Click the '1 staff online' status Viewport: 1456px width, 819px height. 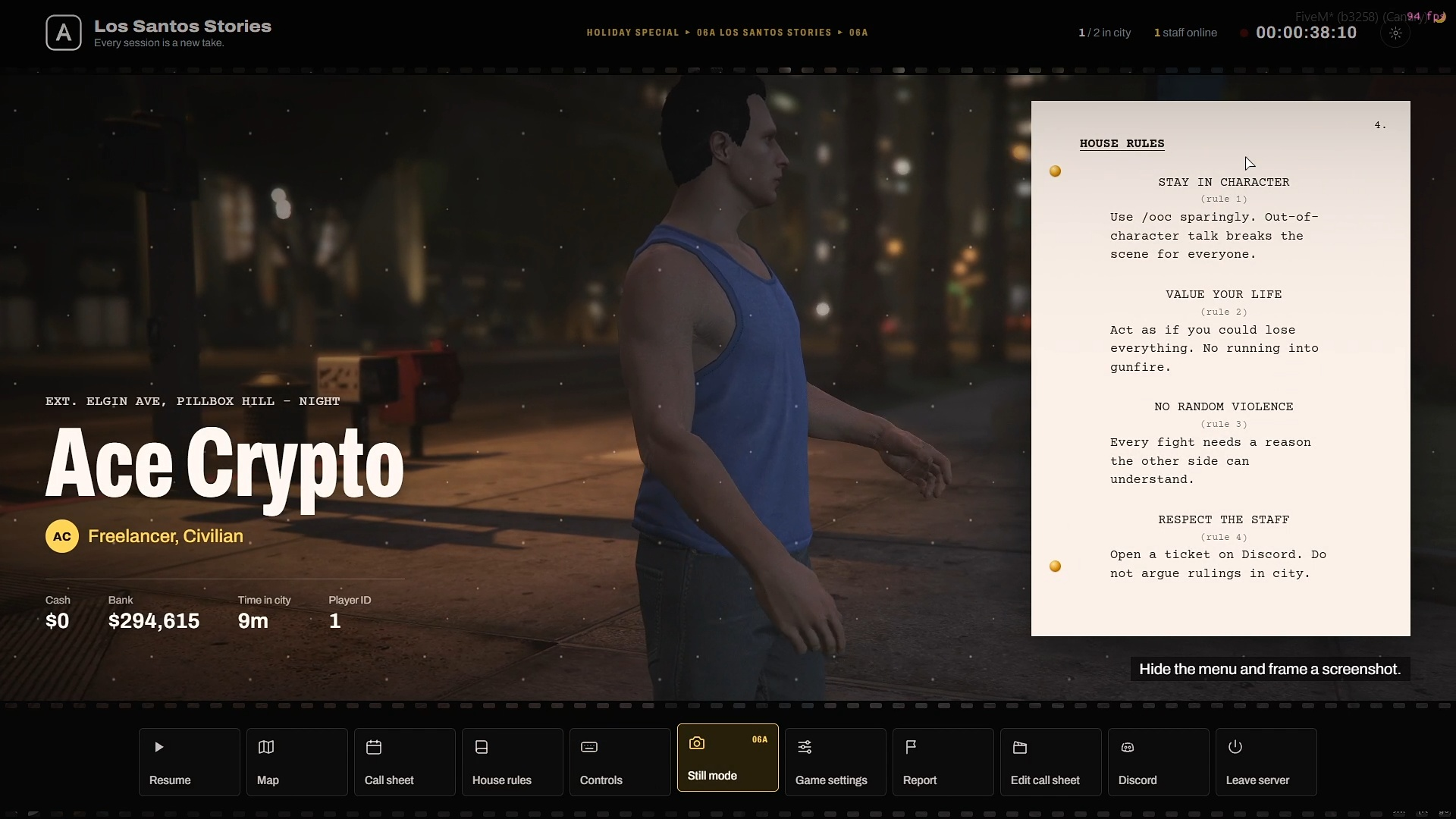1185,33
